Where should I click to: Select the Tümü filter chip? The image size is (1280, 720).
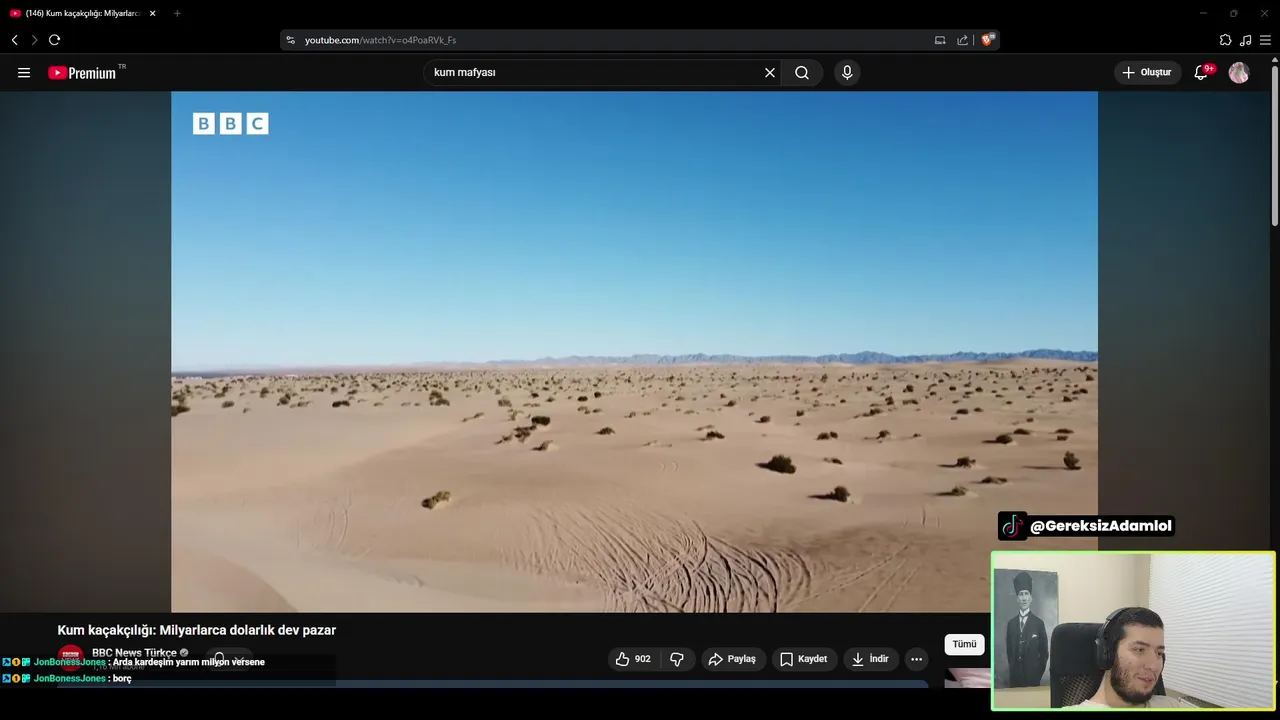point(964,644)
